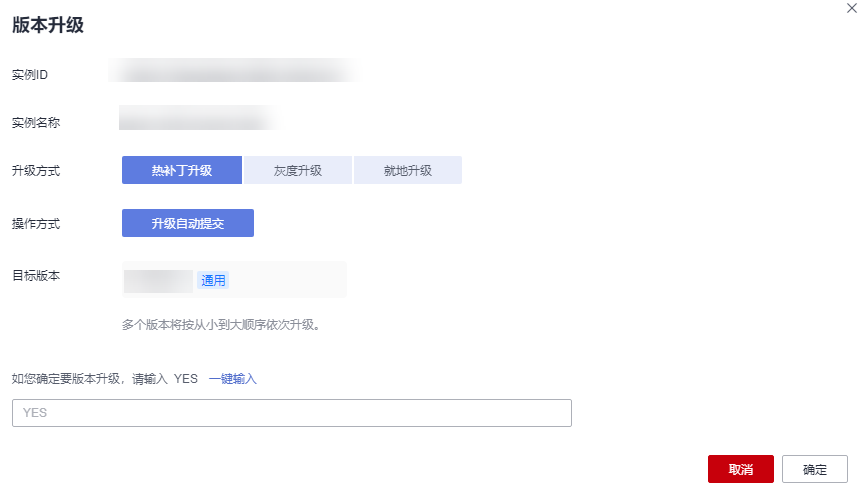Click the blurred instance name value
Screen dimensions: 859x499
pyautogui.click(x=197, y=121)
